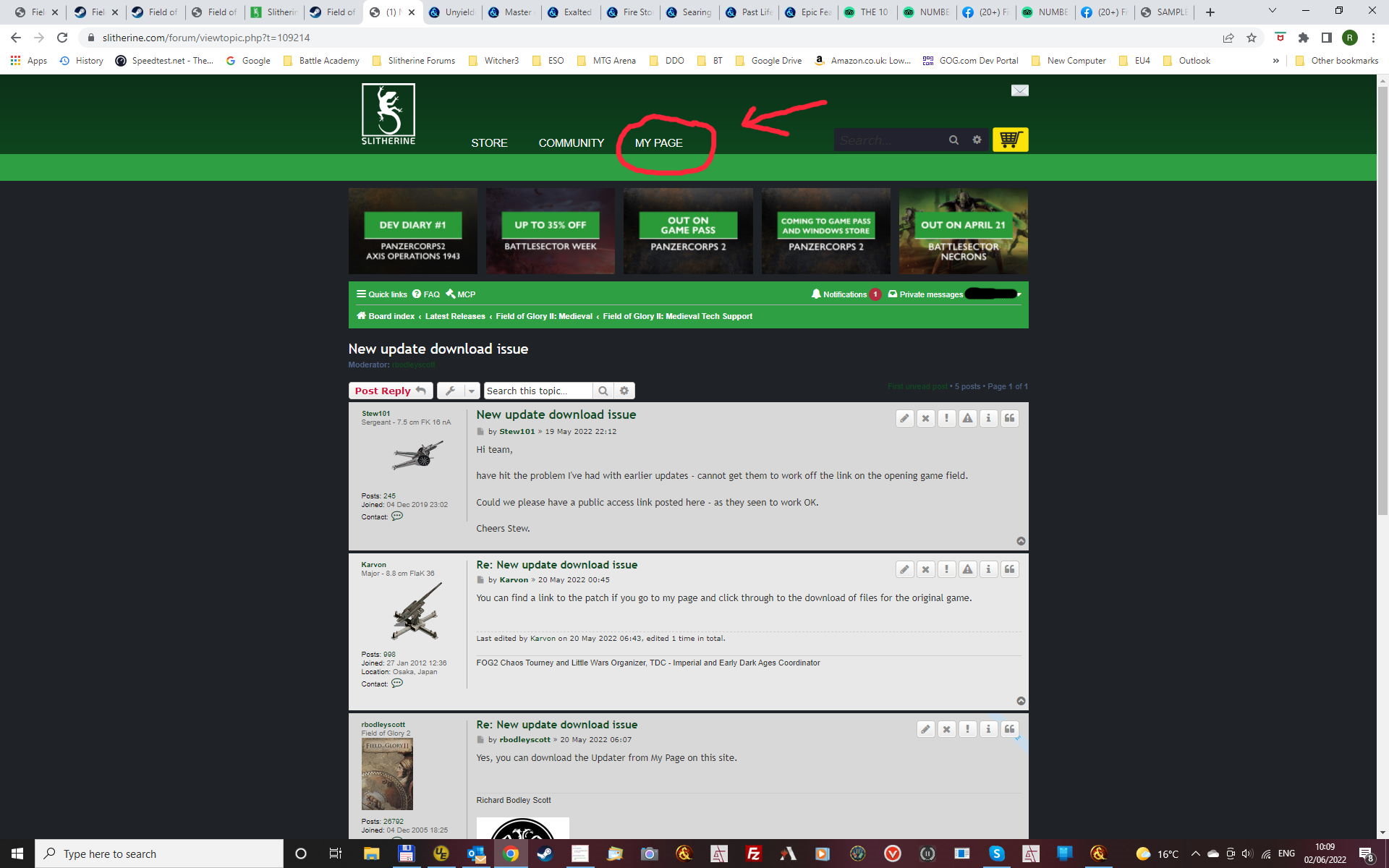Switch to the MY PAGE section
1389x868 pixels.
coord(659,142)
